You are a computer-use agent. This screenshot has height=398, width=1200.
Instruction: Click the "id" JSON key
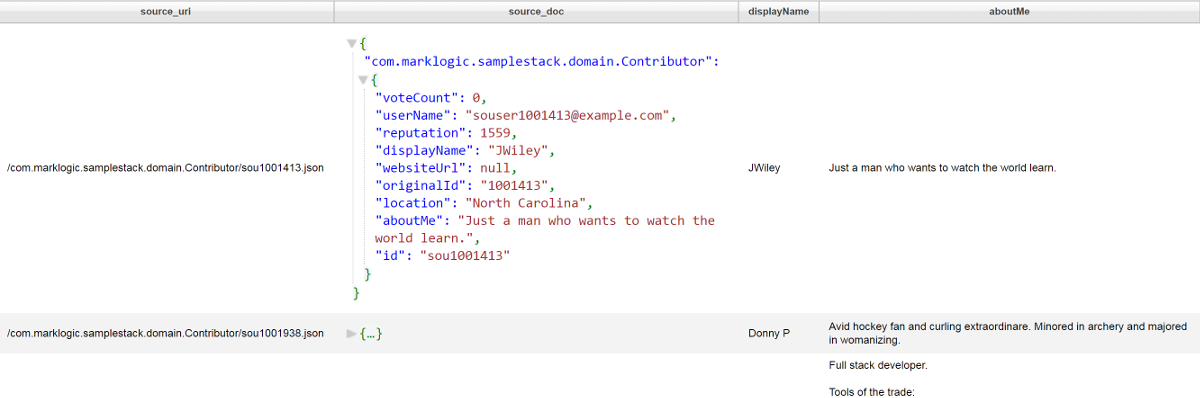391,256
